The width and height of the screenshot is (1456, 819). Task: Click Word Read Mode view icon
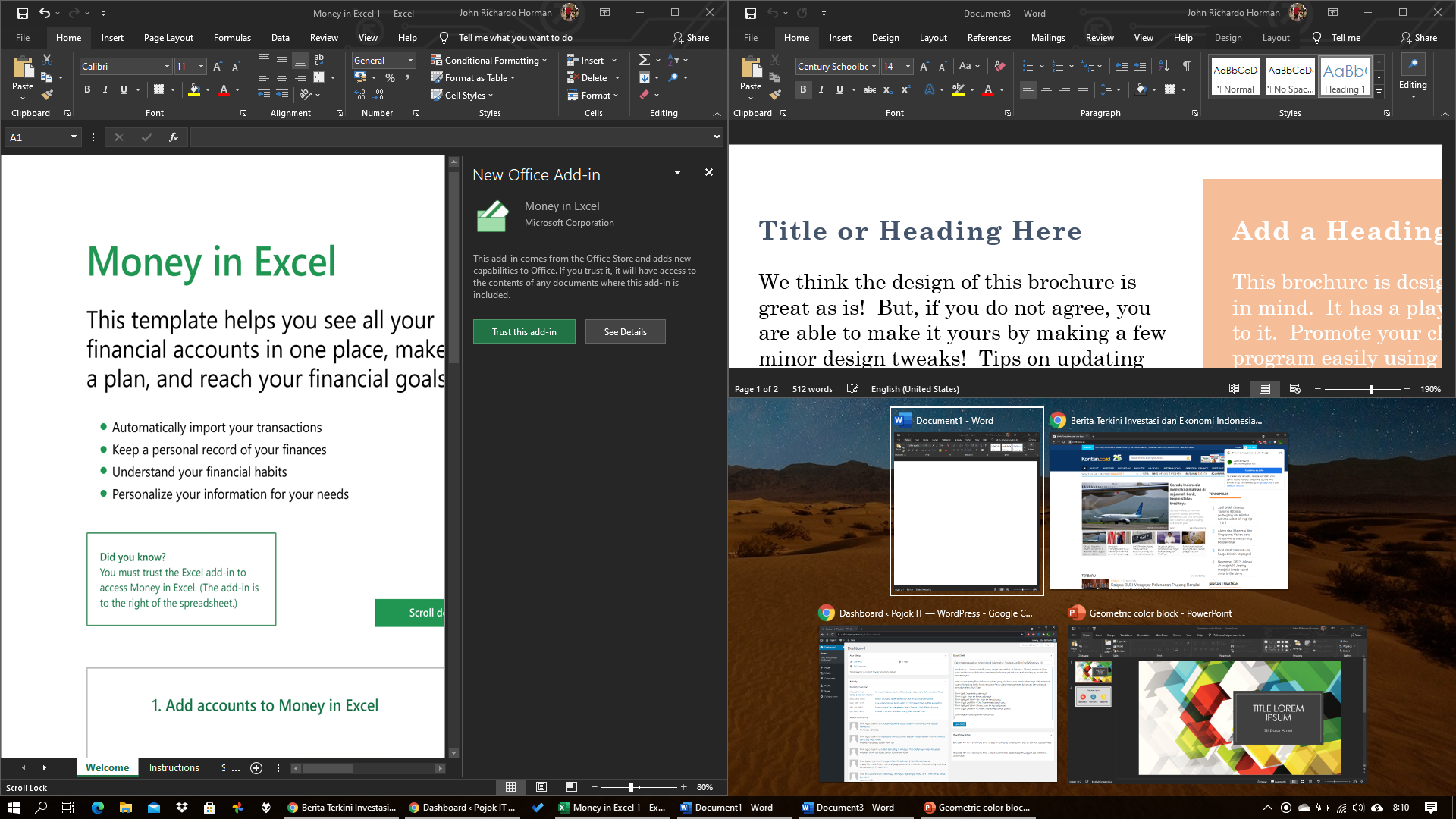point(1235,388)
